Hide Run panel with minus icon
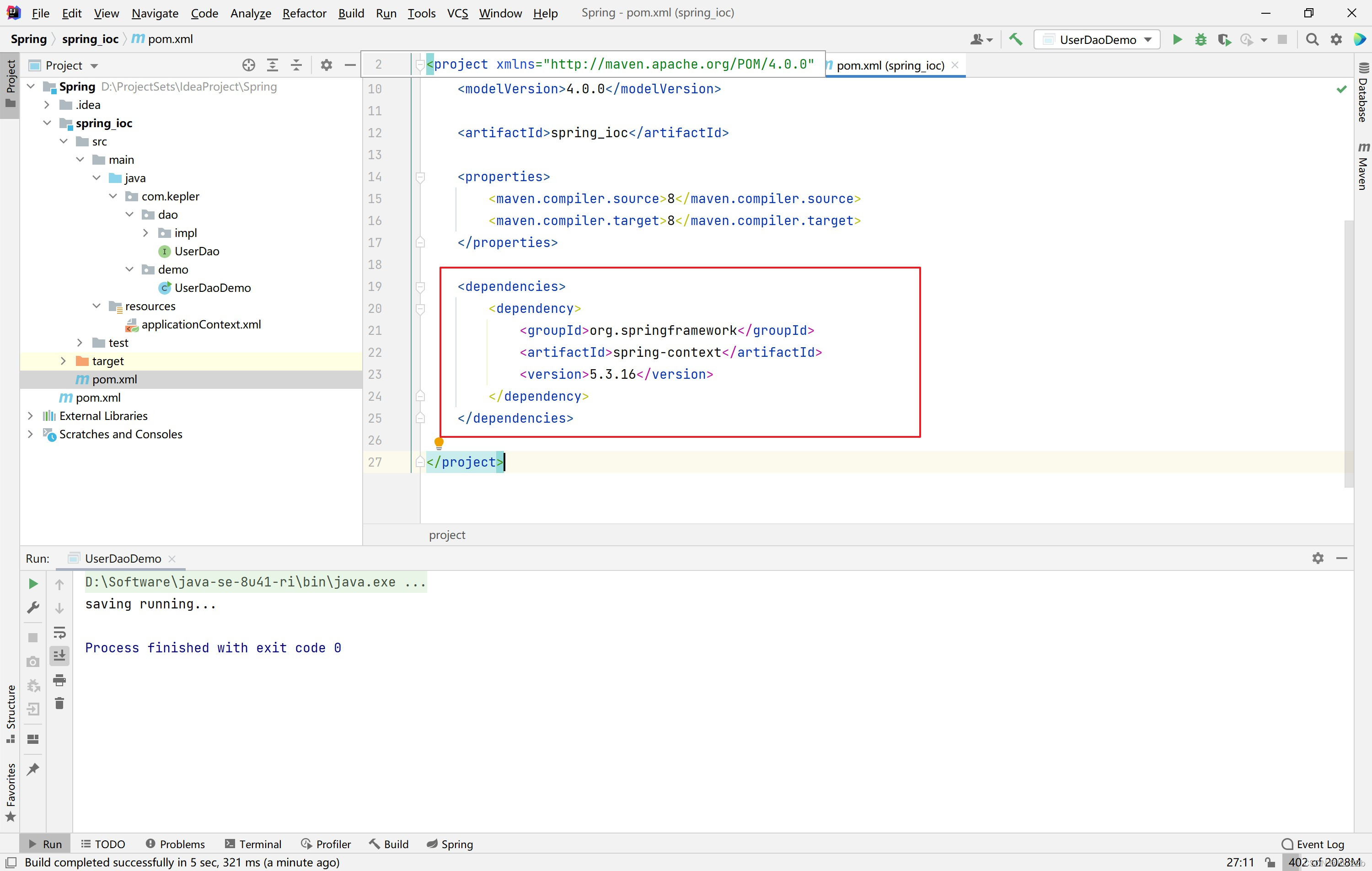Viewport: 1372px width, 871px height. click(1342, 558)
